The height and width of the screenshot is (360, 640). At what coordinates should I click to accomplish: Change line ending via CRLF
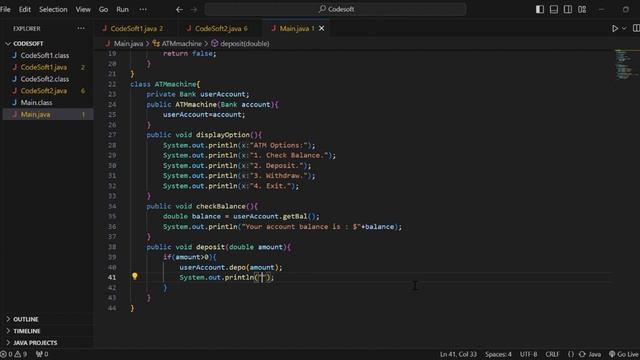coord(552,354)
